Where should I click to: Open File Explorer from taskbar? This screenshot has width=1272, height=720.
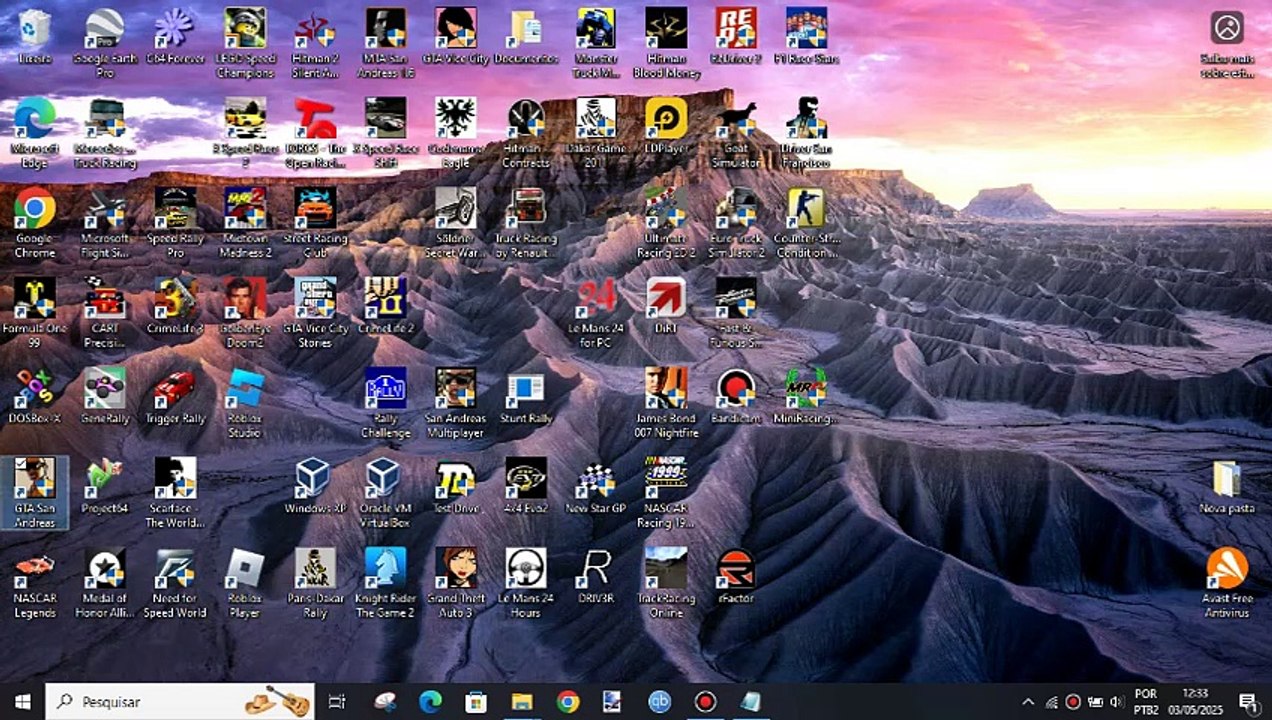[x=522, y=702]
